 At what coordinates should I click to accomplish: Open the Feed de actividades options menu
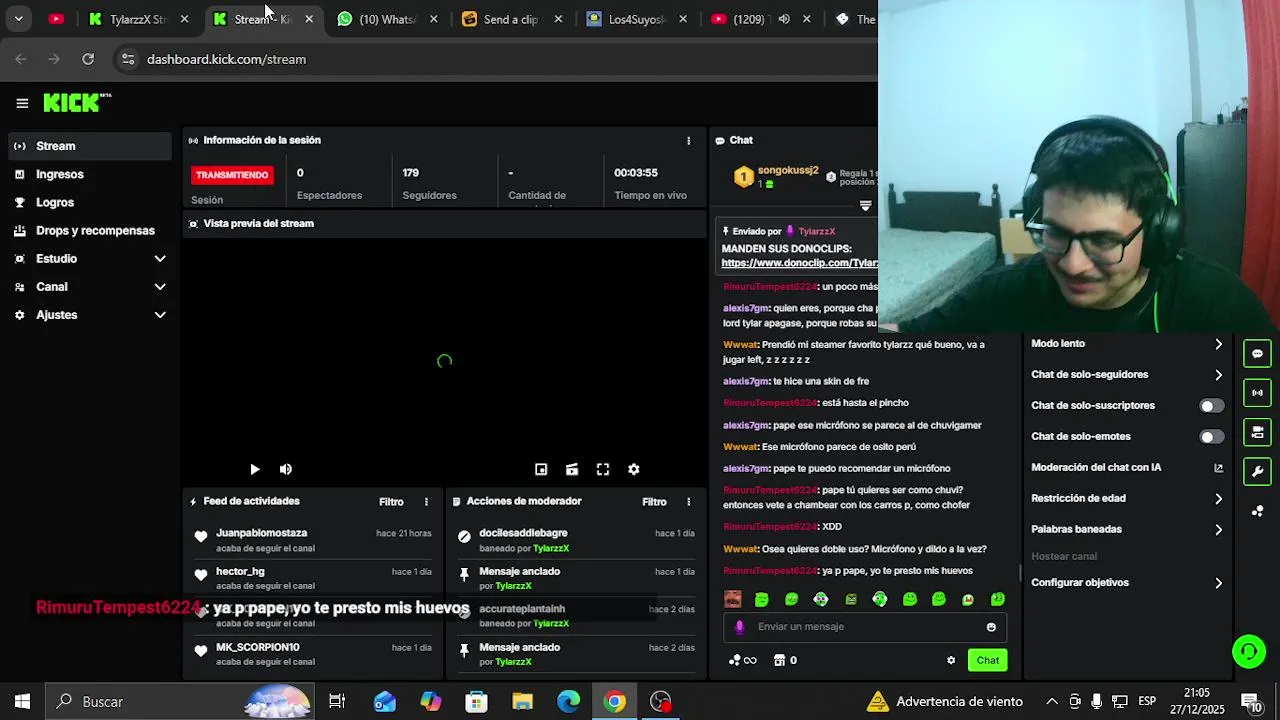426,502
